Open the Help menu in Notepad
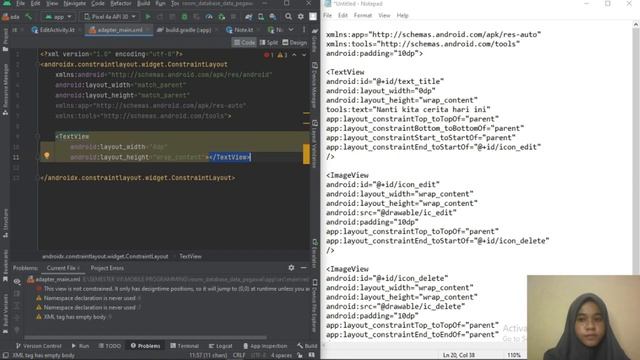The width and height of the screenshot is (640, 360). [402, 16]
